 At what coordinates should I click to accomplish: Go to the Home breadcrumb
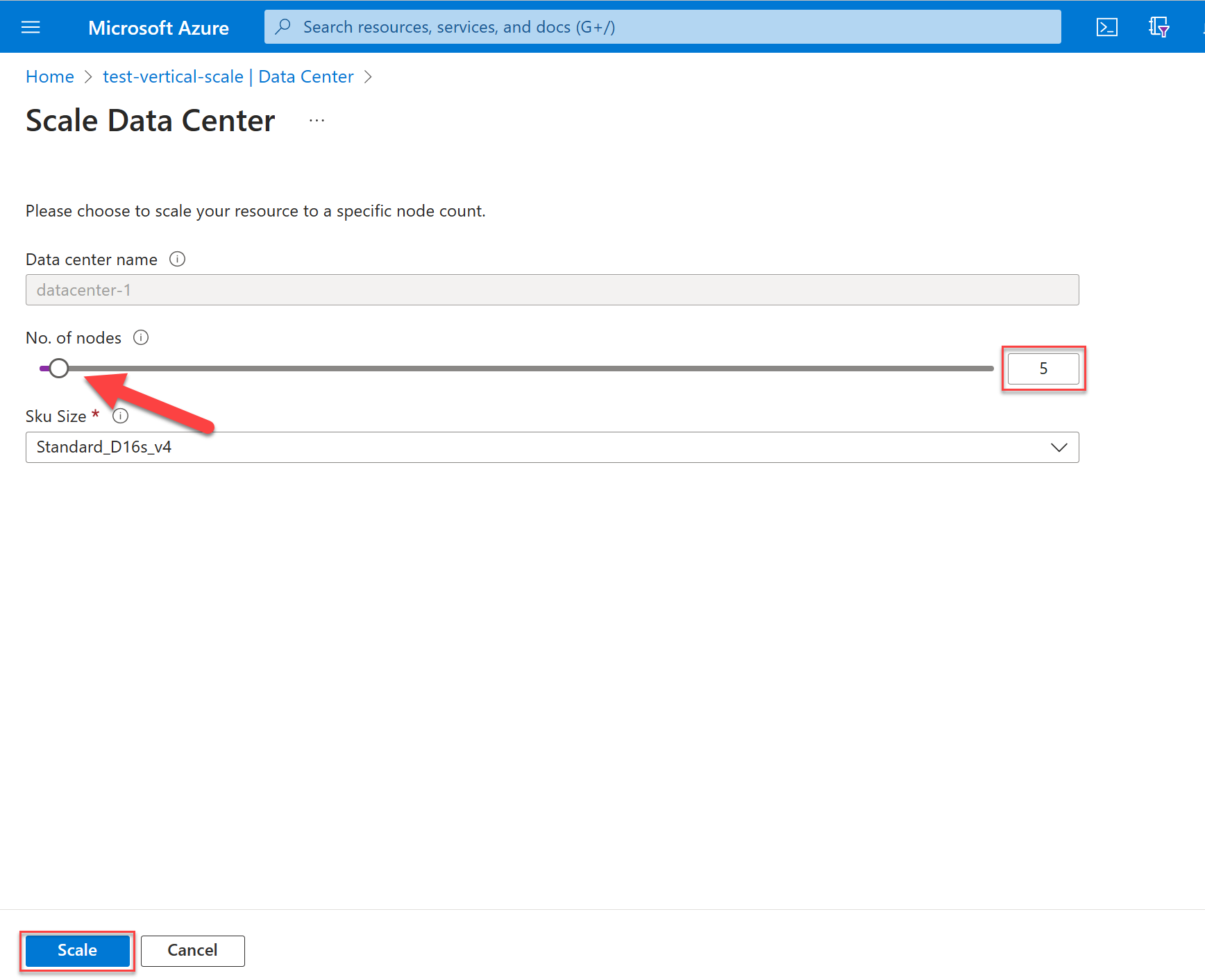point(50,77)
